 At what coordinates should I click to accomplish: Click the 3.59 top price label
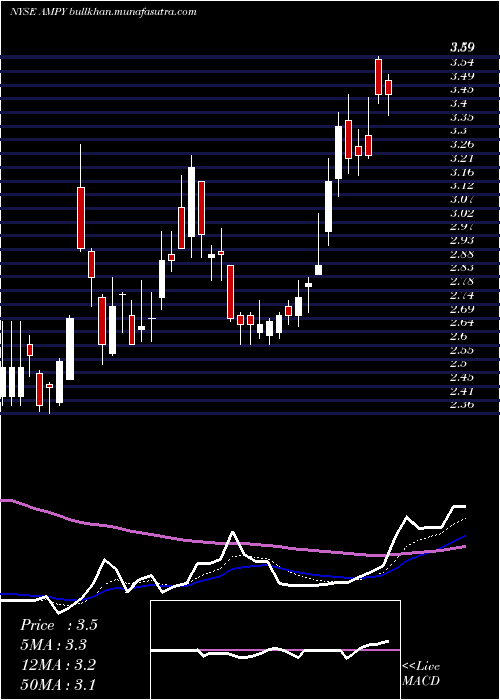click(462, 47)
